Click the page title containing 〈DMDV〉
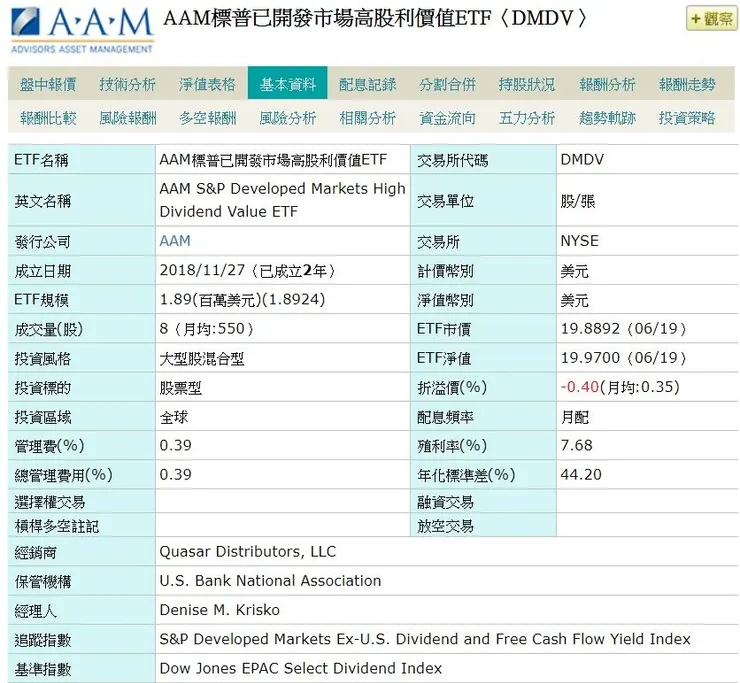Screen dimensions: 740x683 (x=376, y=18)
